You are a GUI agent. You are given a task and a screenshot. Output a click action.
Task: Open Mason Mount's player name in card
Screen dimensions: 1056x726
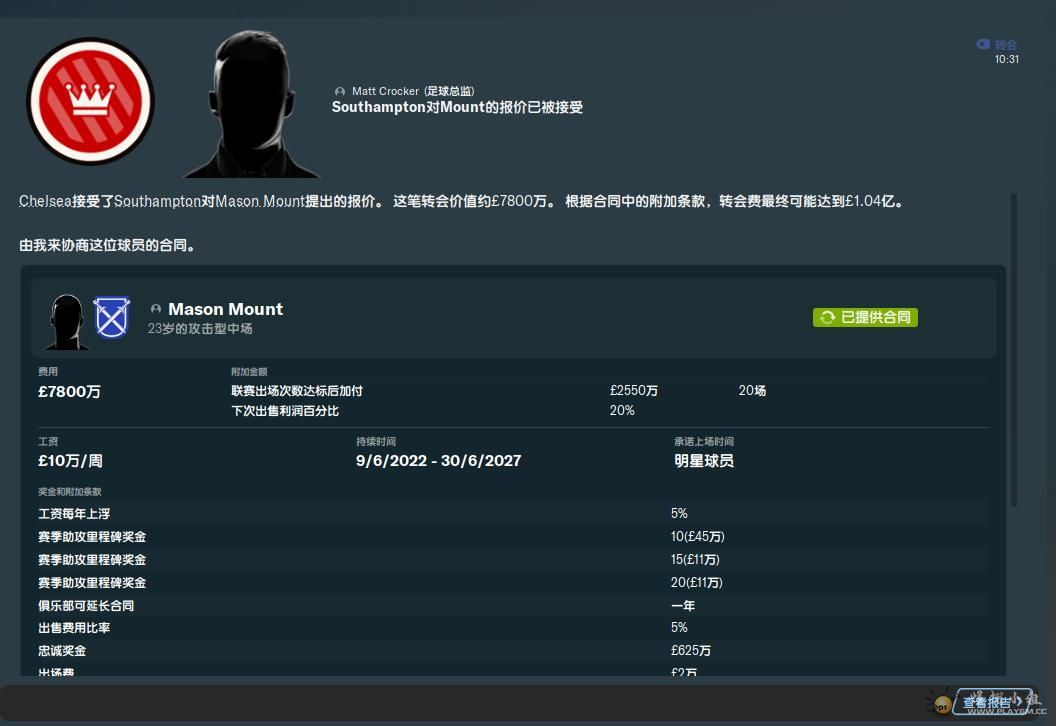225,309
